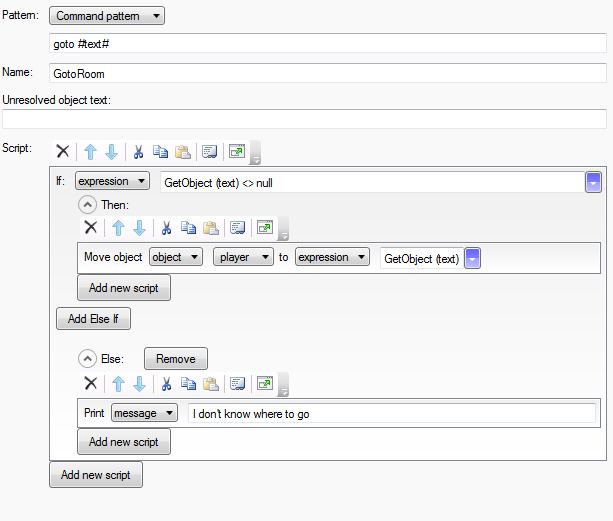Click the delete X icon in top Script toolbar

[x=62, y=152]
